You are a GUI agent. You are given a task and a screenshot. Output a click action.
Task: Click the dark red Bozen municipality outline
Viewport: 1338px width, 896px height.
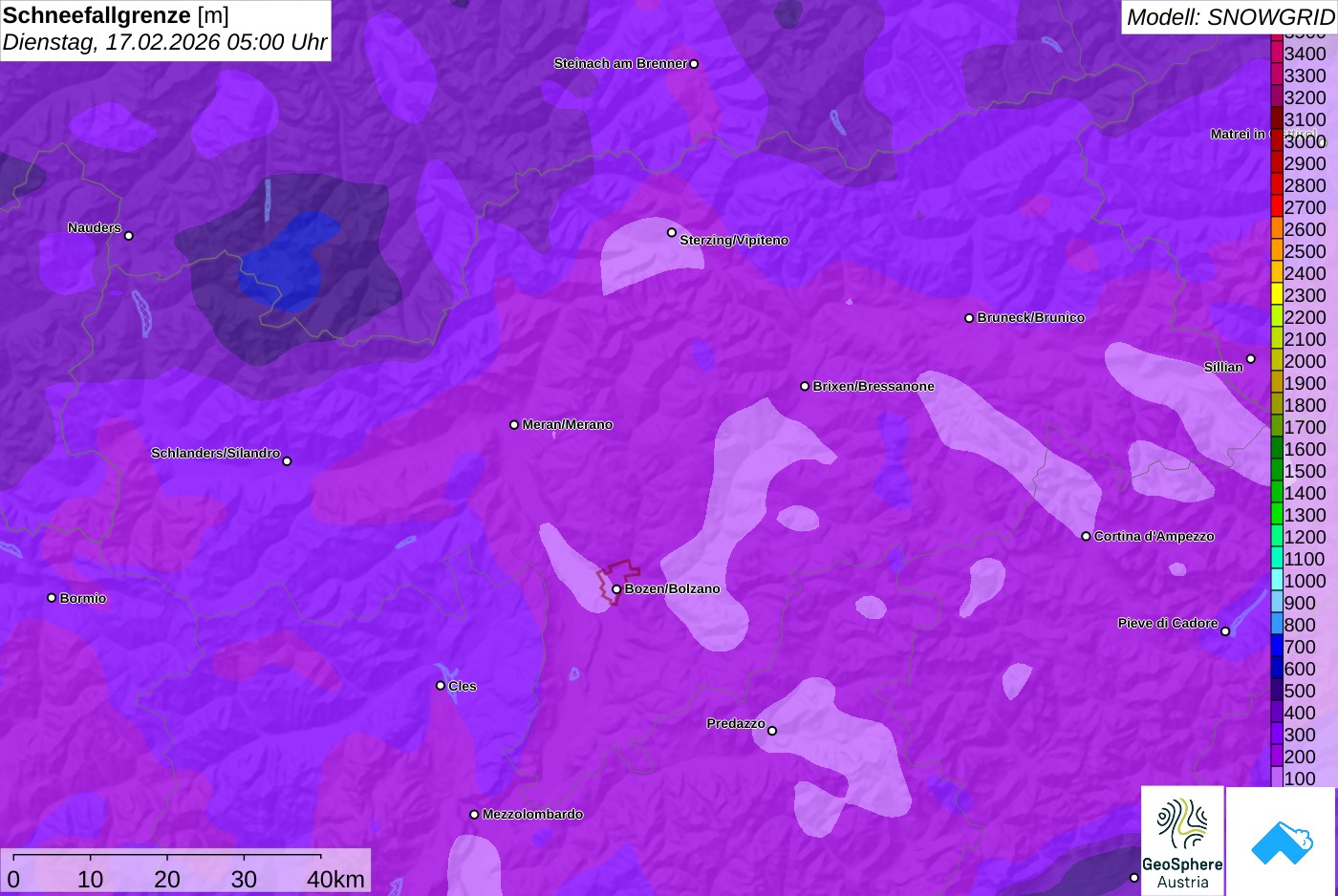click(x=618, y=582)
